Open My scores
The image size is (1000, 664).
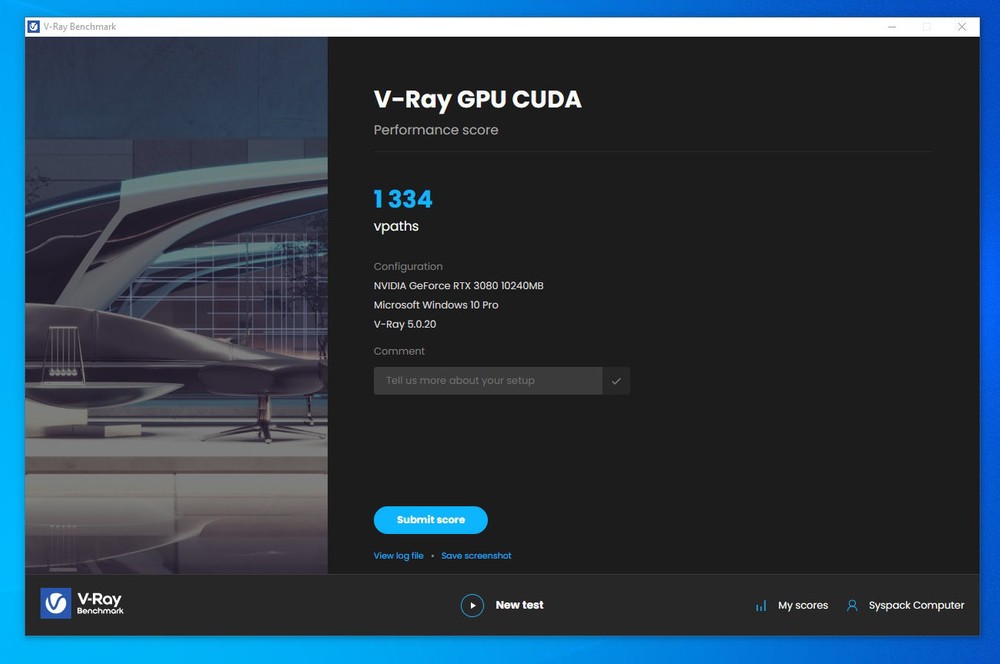(x=803, y=605)
